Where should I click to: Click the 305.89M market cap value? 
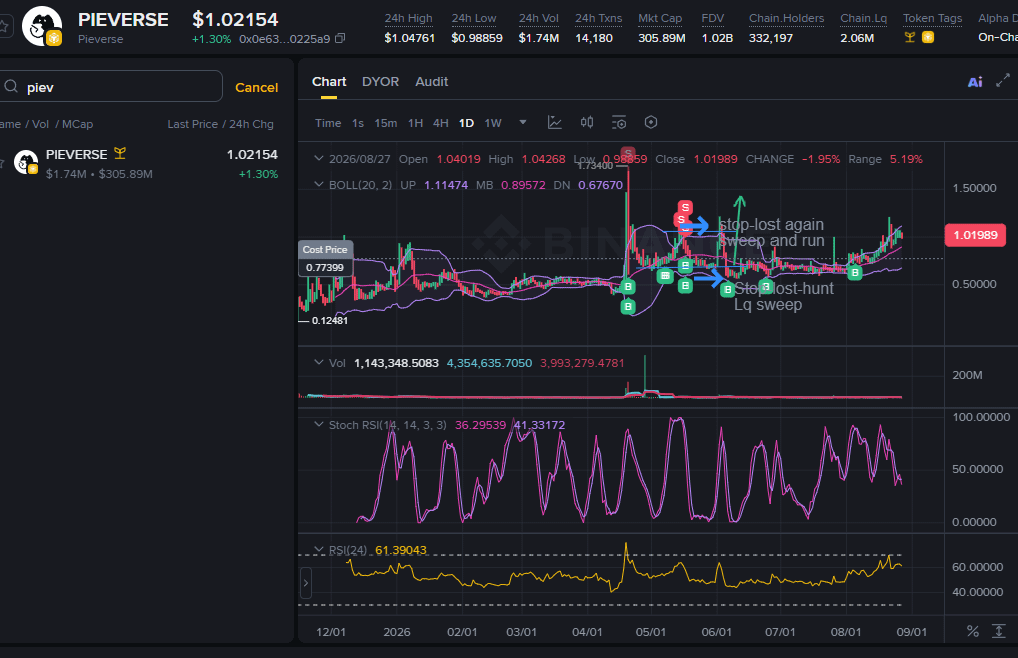point(662,38)
